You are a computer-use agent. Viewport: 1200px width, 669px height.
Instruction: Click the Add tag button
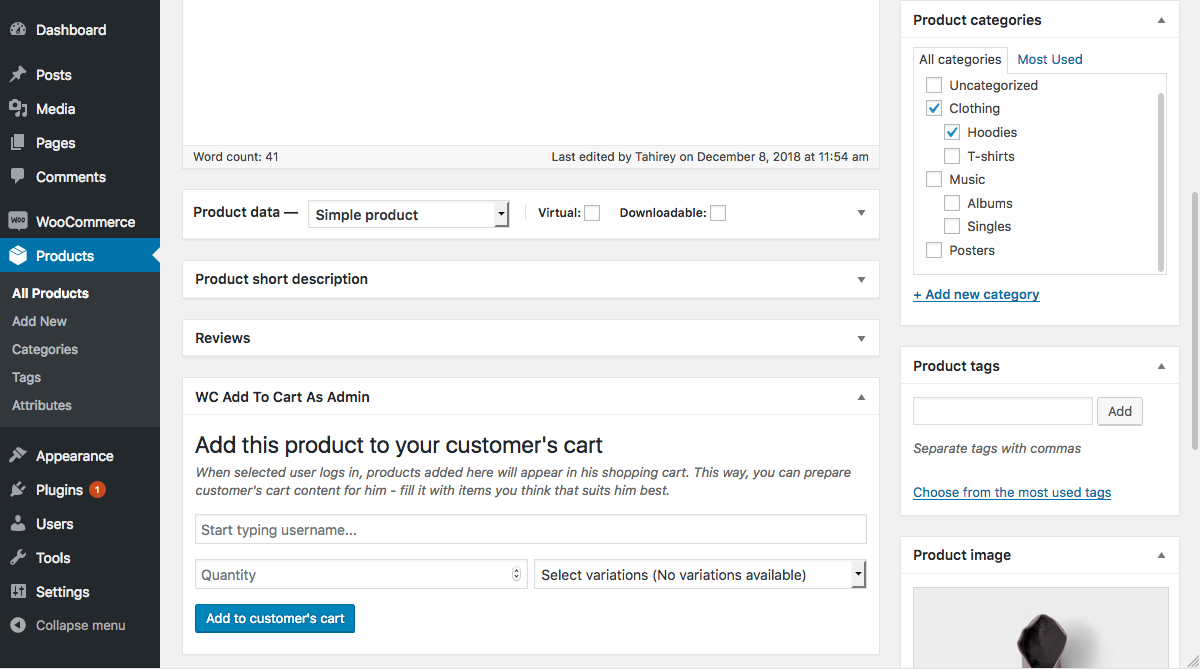pyautogui.click(x=1120, y=411)
